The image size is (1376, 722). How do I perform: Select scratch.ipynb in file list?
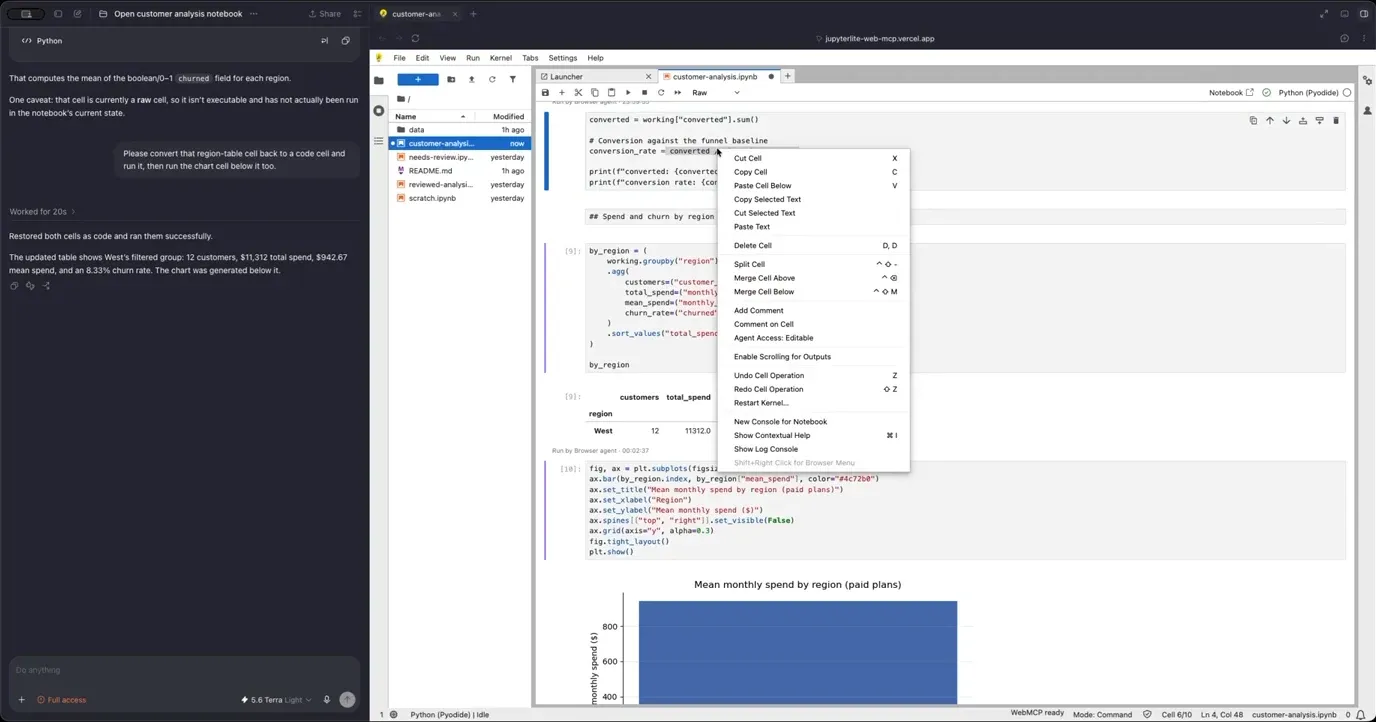[x=460, y=198]
